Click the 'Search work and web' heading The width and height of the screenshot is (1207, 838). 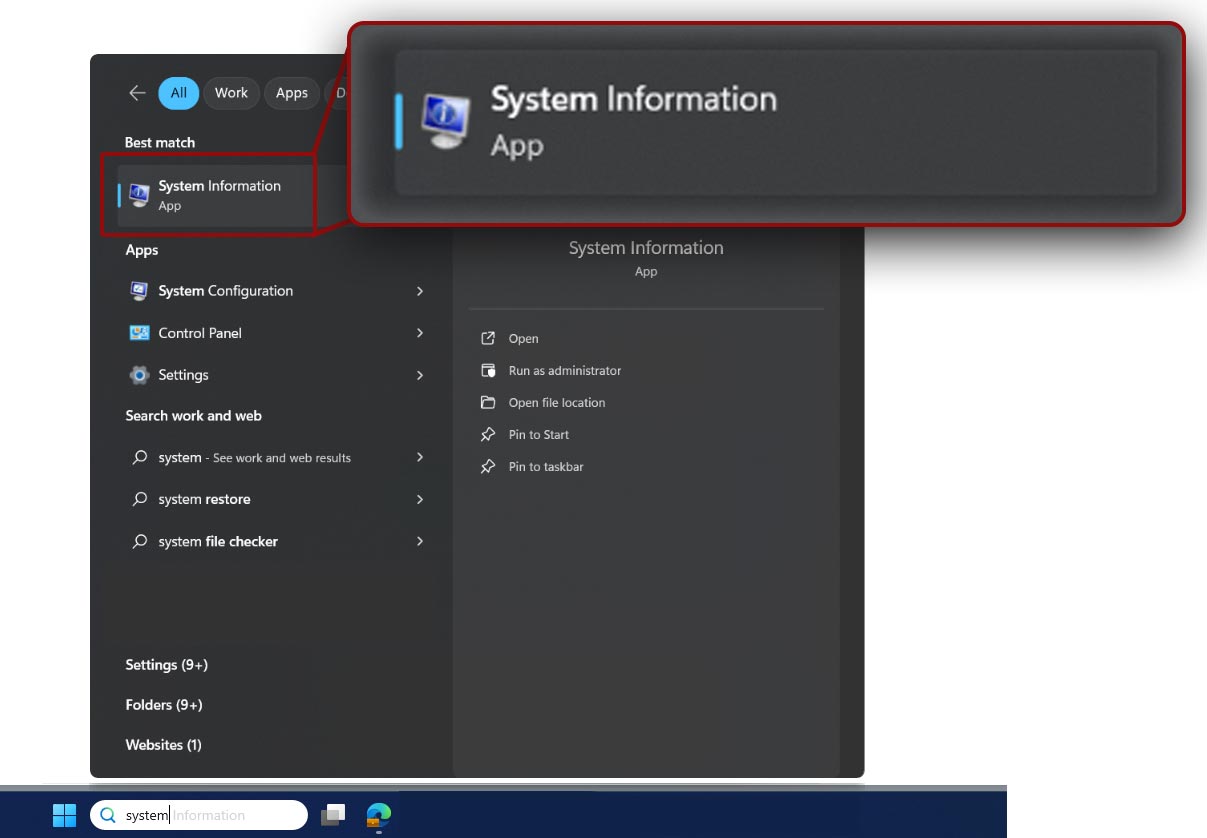193,416
